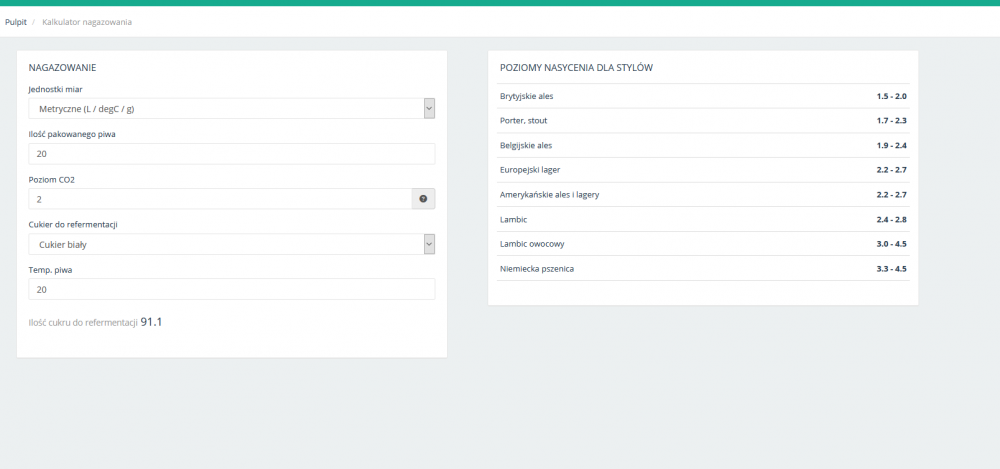Expand the Cukier do refermentacji dropdown
This screenshot has width=1000, height=469.
(231, 244)
